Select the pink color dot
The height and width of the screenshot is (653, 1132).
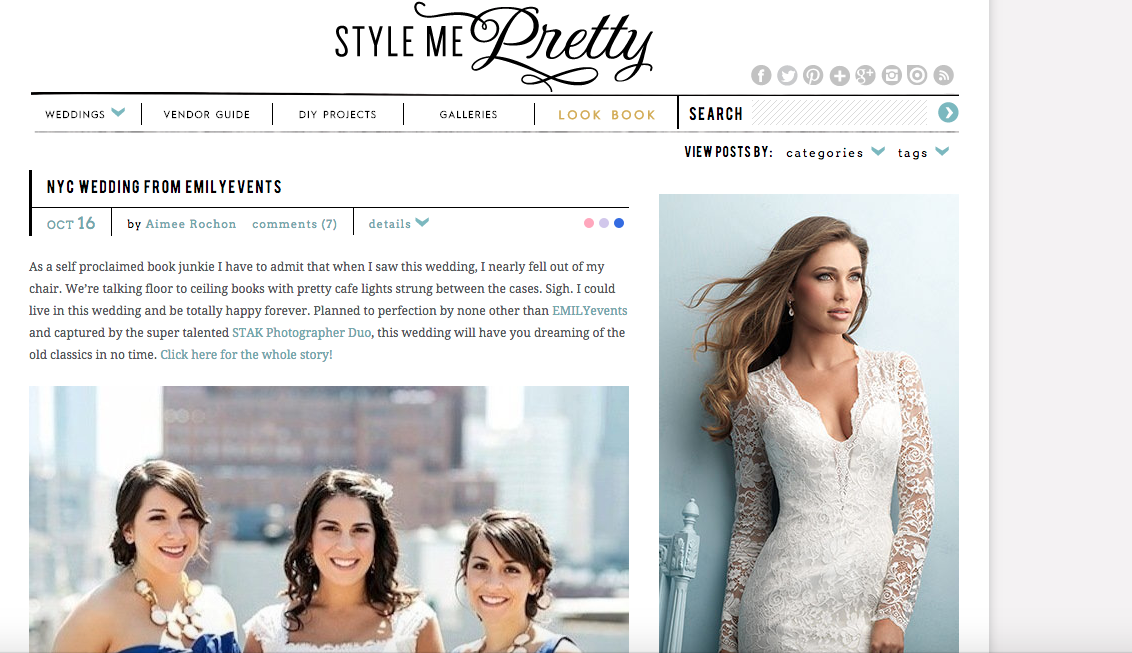(x=589, y=223)
